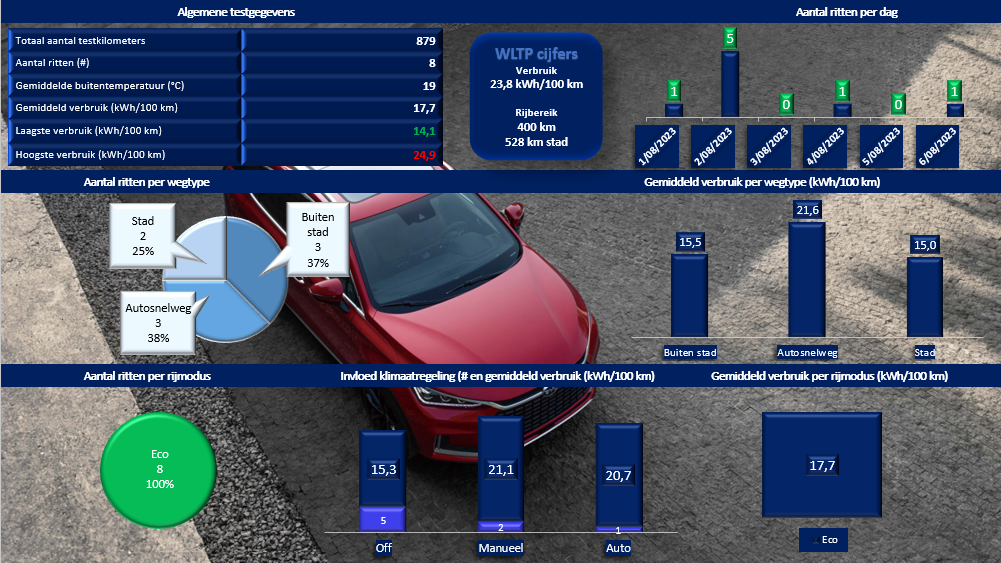Click the total kilometers value 879
The image size is (1001, 563).
pos(425,41)
